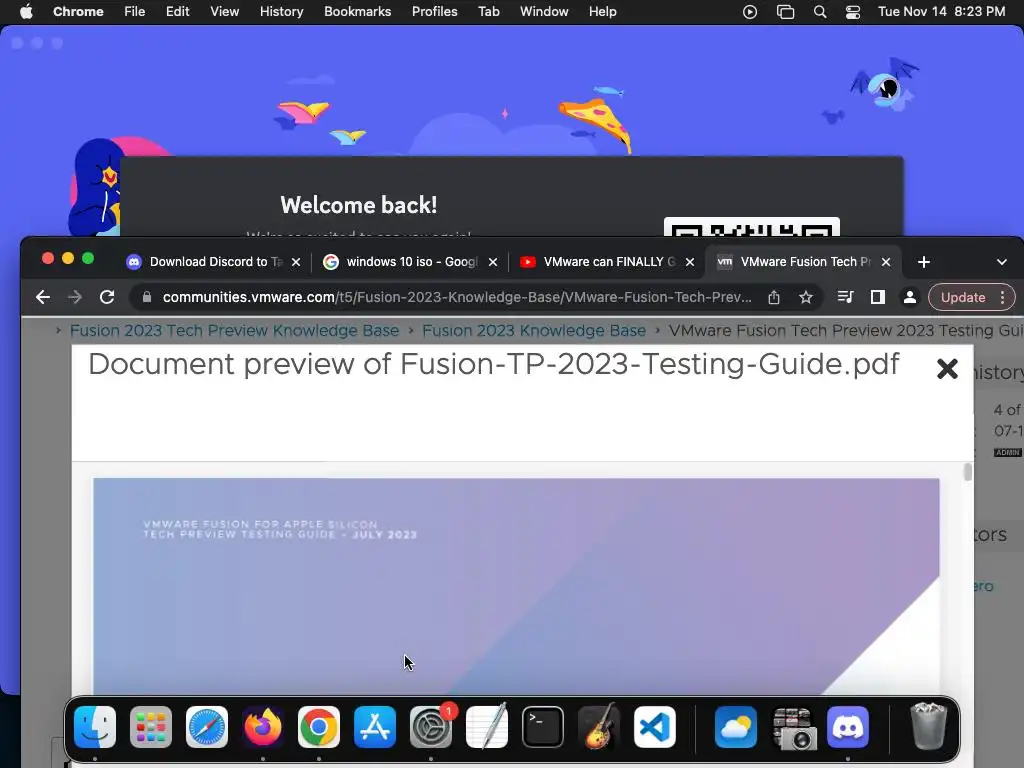The height and width of the screenshot is (768, 1024).
Task: Go forward with Chrome's forward arrow
Action: [74, 297]
